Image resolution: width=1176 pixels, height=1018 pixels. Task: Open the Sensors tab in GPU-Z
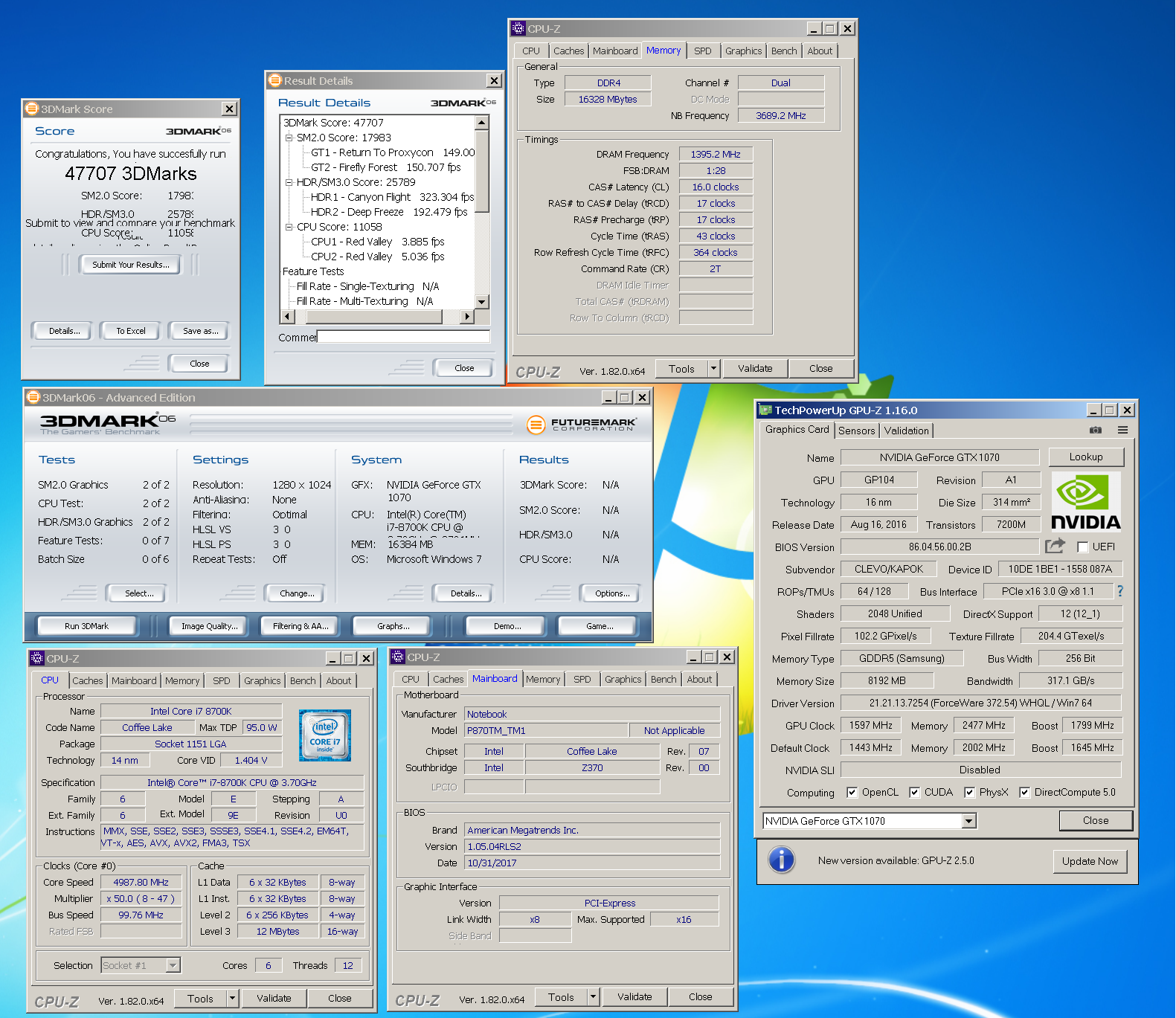point(856,431)
